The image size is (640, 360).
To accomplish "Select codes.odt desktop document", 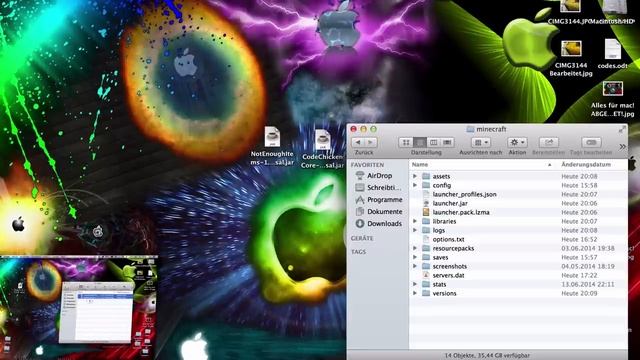I will (613, 54).
